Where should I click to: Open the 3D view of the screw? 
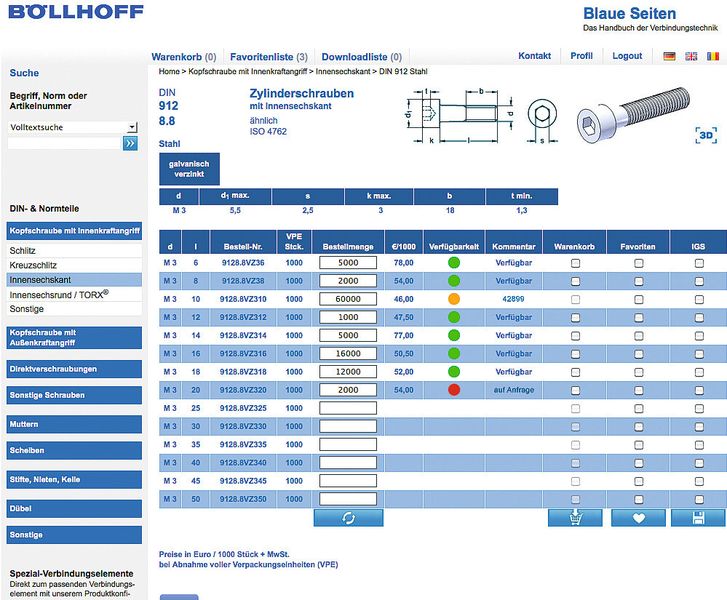click(706, 135)
